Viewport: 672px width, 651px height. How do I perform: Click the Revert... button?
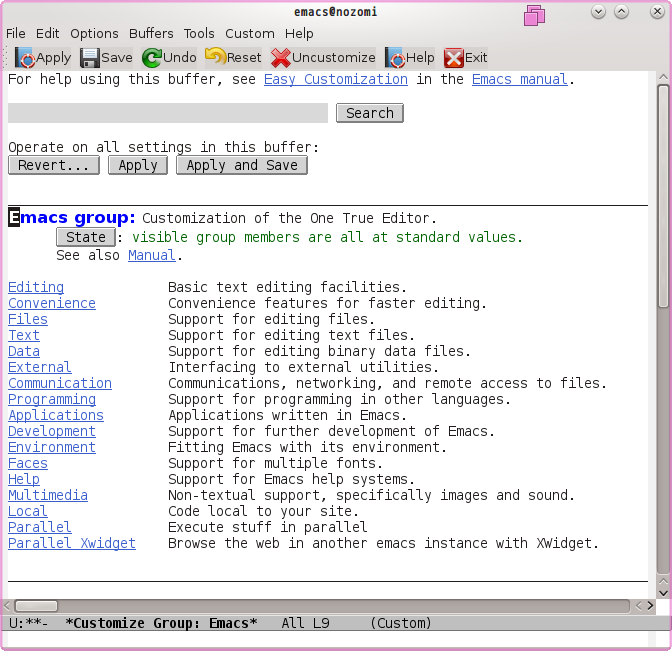[54, 165]
